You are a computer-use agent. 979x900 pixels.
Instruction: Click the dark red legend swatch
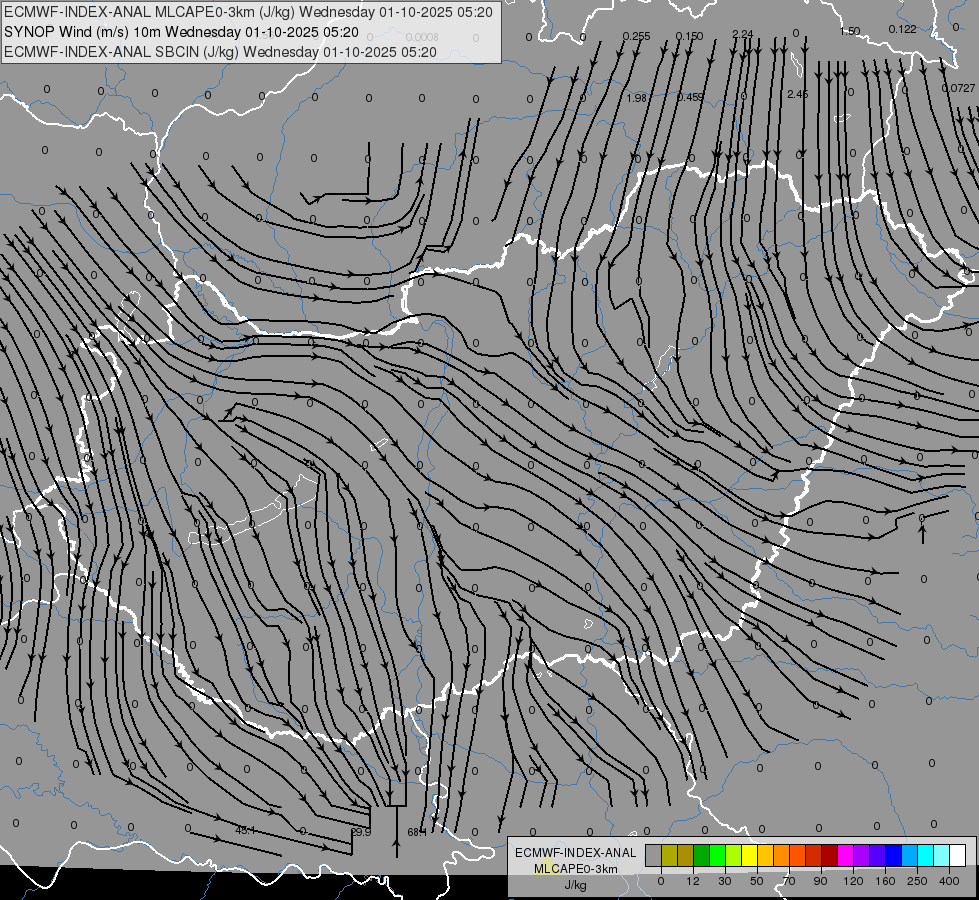coord(830,855)
